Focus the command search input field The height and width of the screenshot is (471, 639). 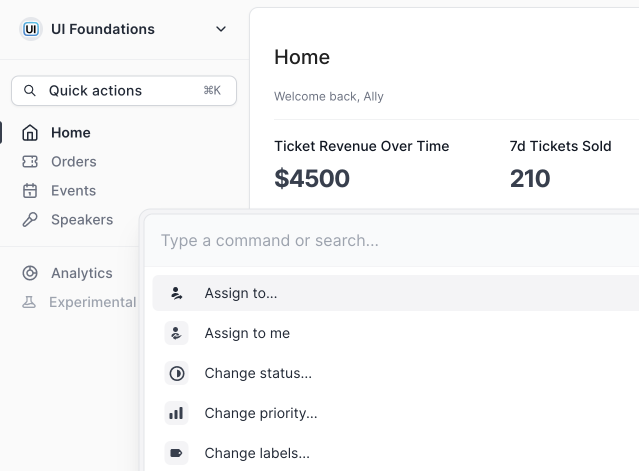coord(390,241)
